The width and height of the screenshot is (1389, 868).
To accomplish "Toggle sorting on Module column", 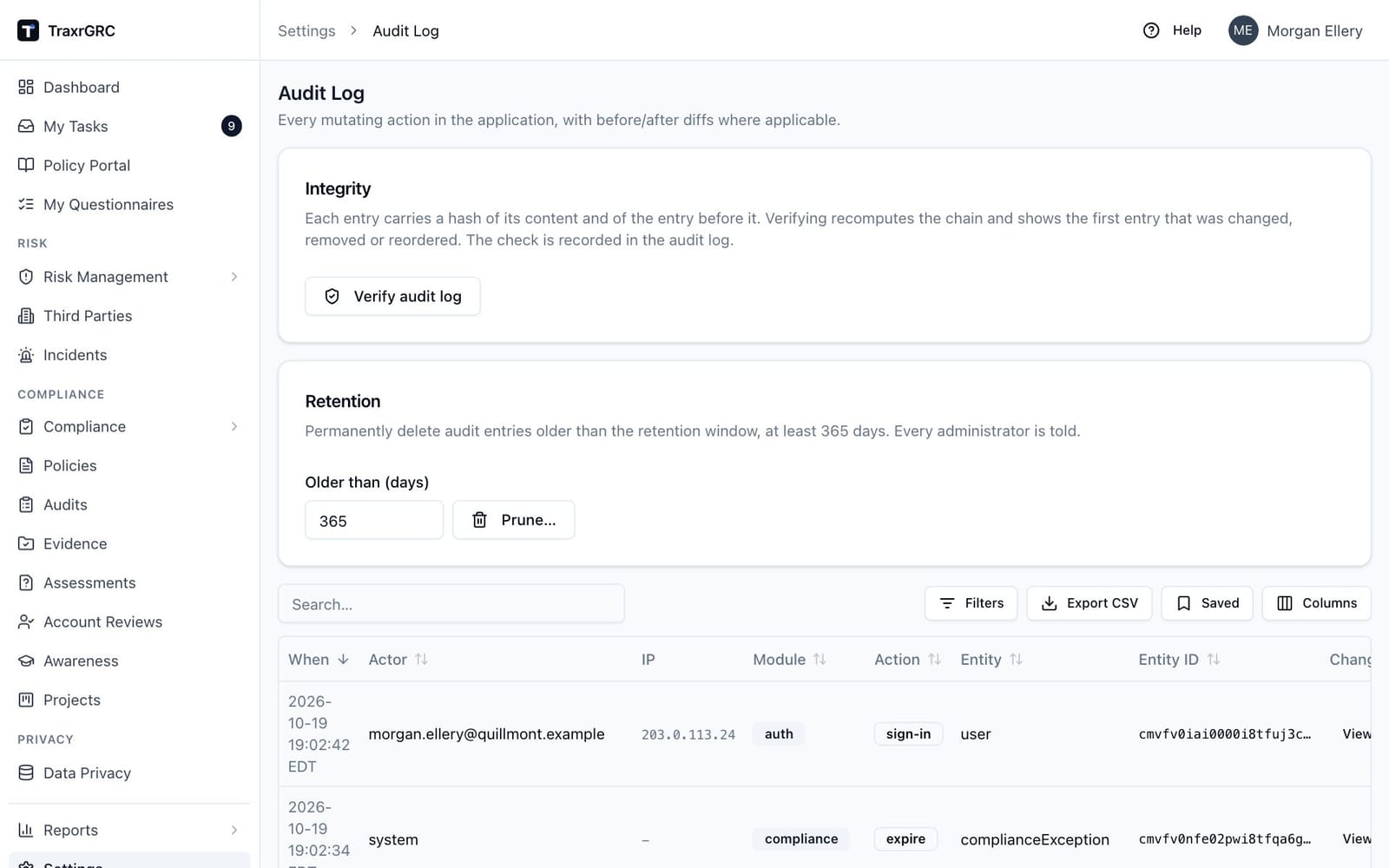I will click(789, 660).
